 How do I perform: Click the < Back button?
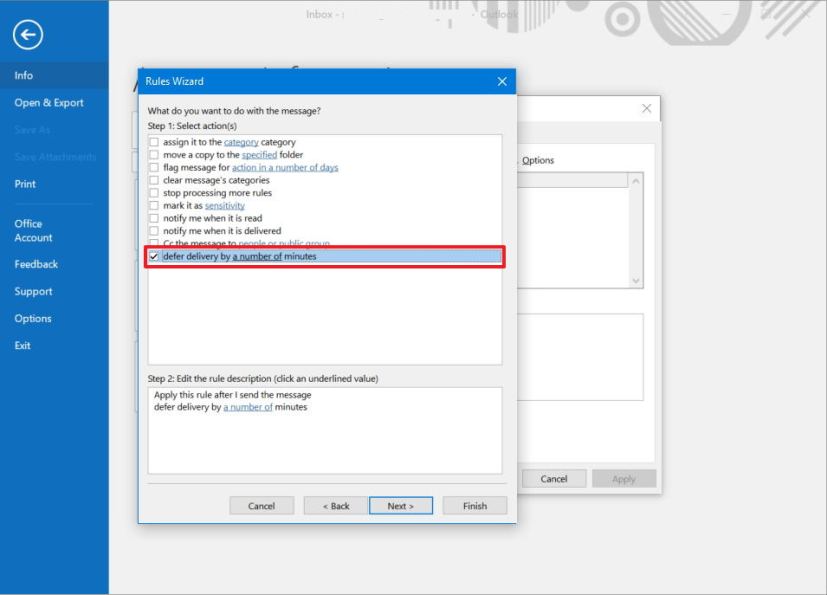click(336, 506)
